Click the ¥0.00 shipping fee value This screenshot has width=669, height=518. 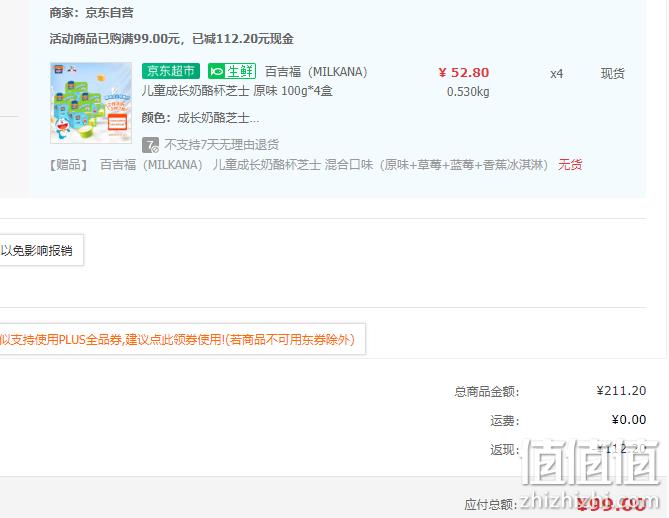coord(628,419)
